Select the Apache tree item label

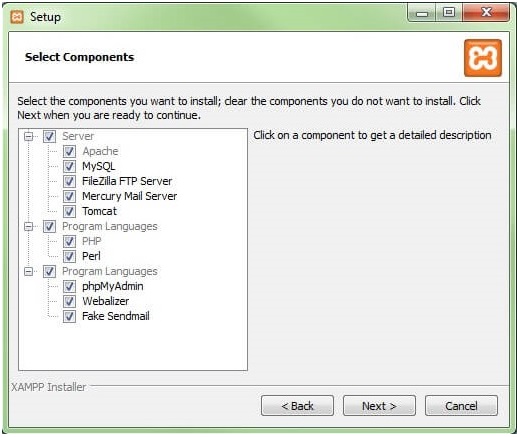pyautogui.click(x=100, y=151)
